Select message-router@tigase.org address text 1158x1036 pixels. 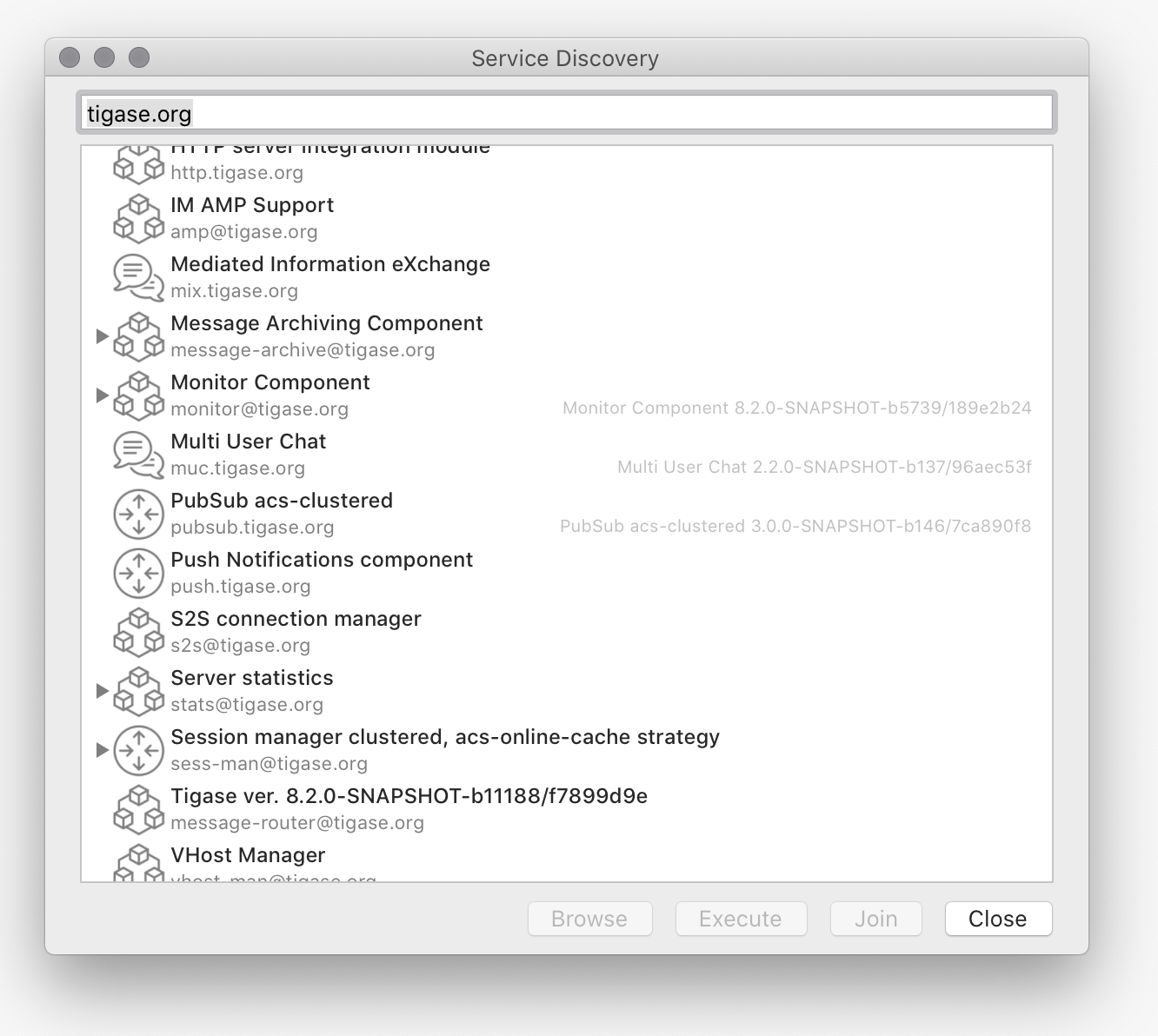click(297, 823)
